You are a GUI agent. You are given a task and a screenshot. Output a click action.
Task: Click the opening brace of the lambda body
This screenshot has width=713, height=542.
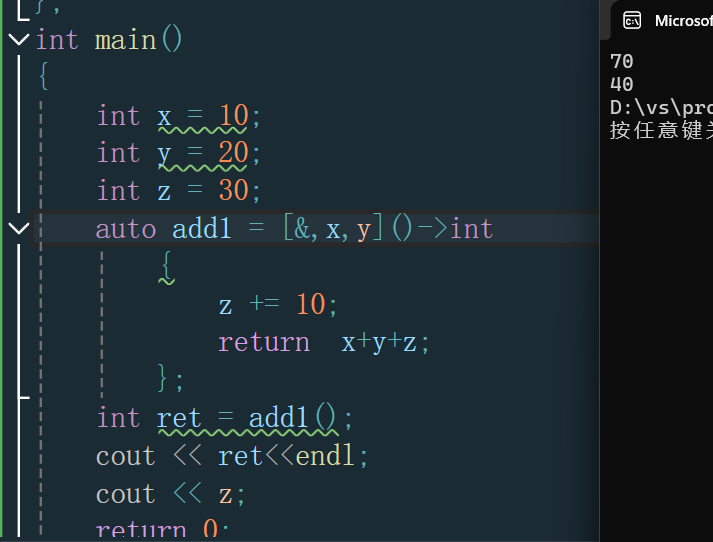167,266
